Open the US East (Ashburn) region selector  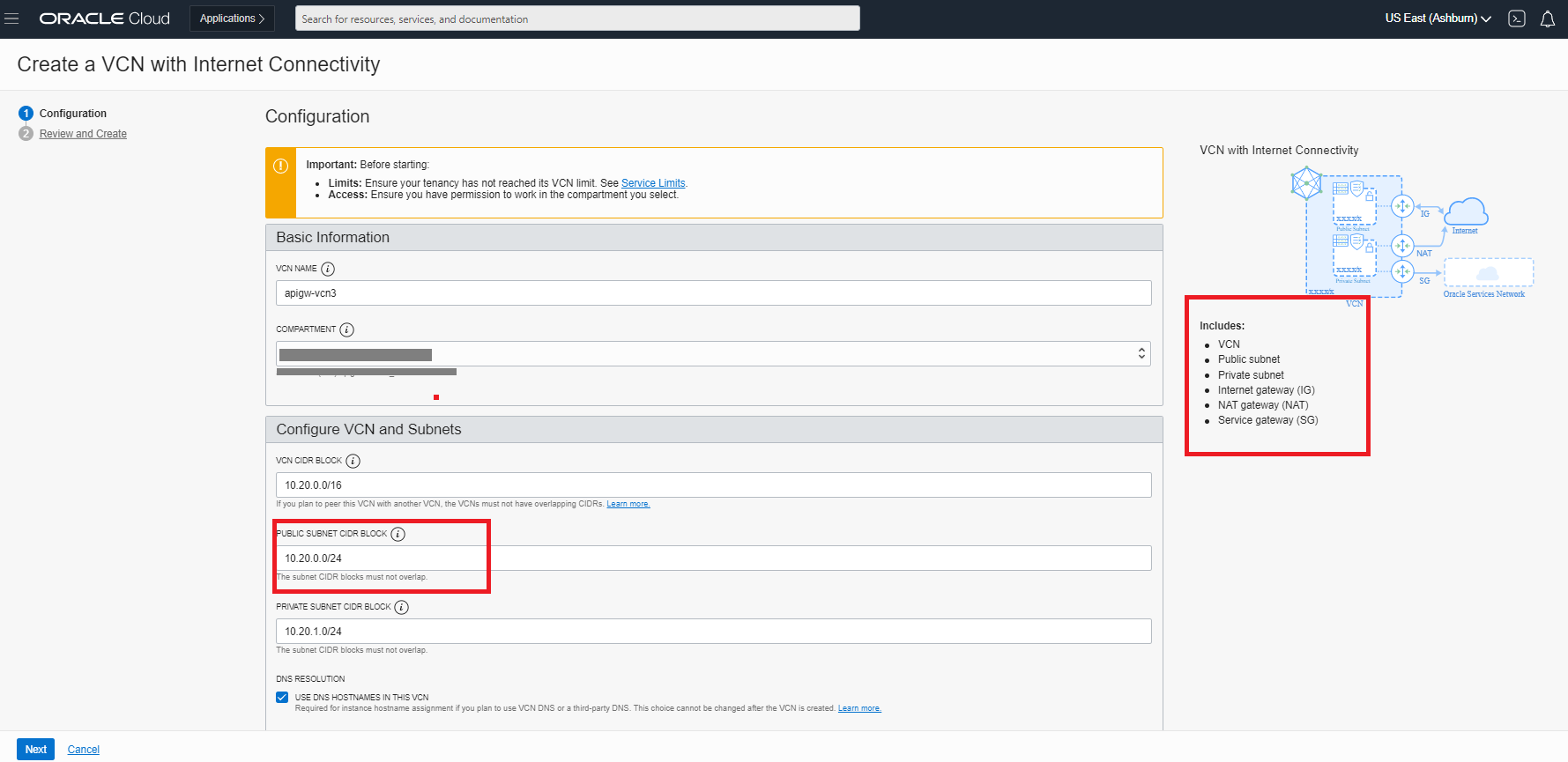pos(1437,18)
